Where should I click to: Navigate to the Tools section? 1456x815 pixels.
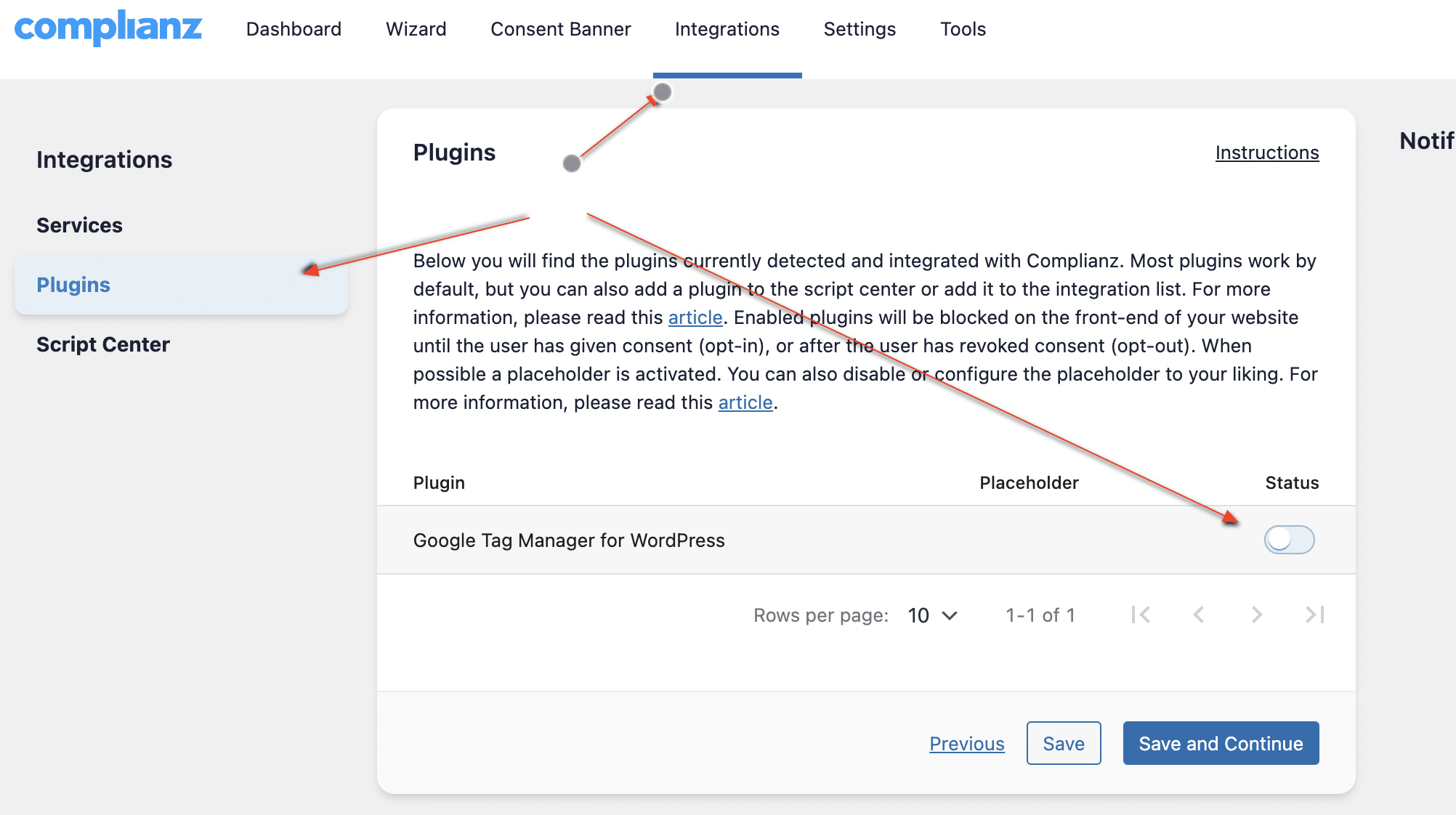(963, 29)
